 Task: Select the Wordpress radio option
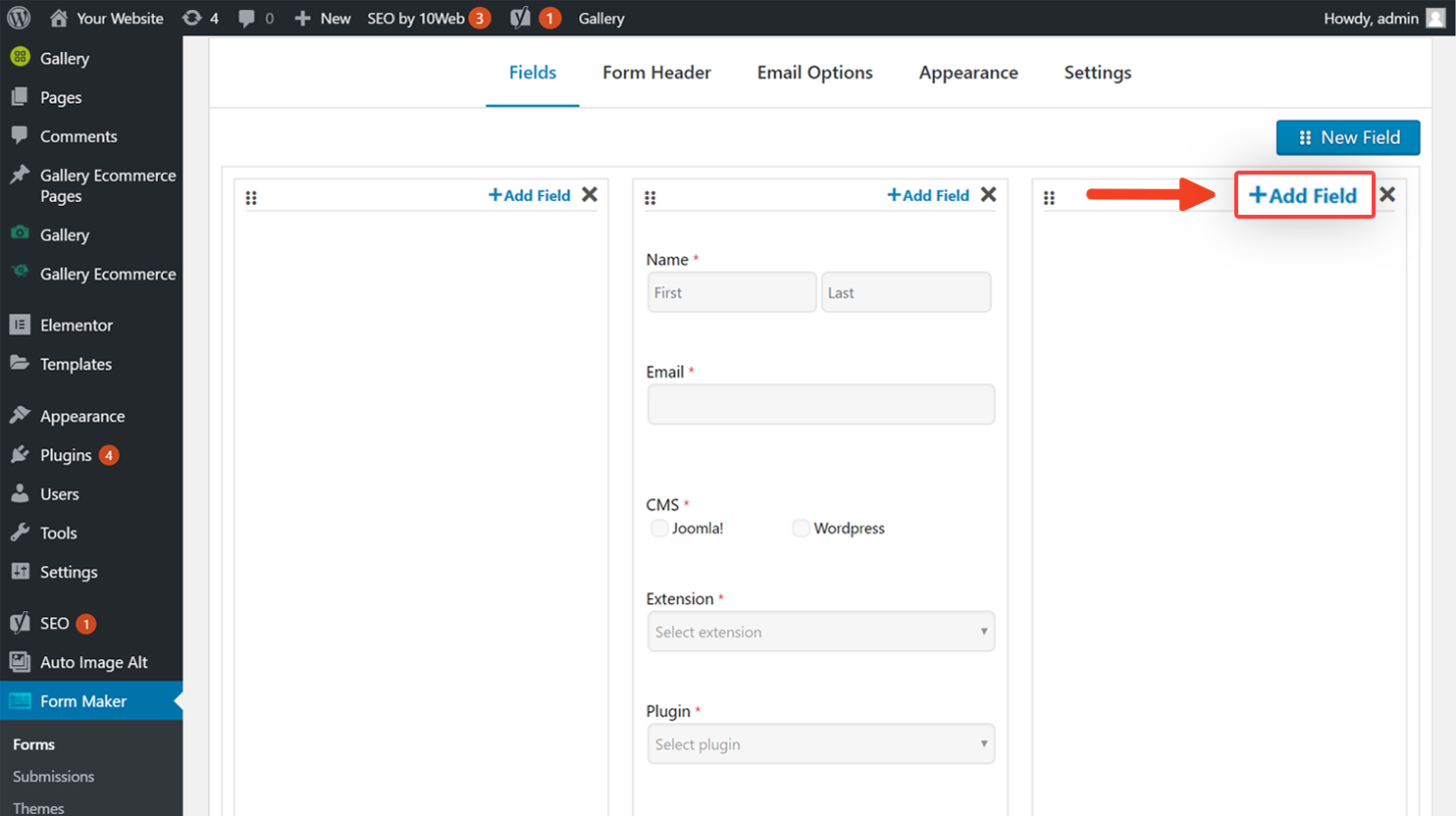(x=802, y=528)
